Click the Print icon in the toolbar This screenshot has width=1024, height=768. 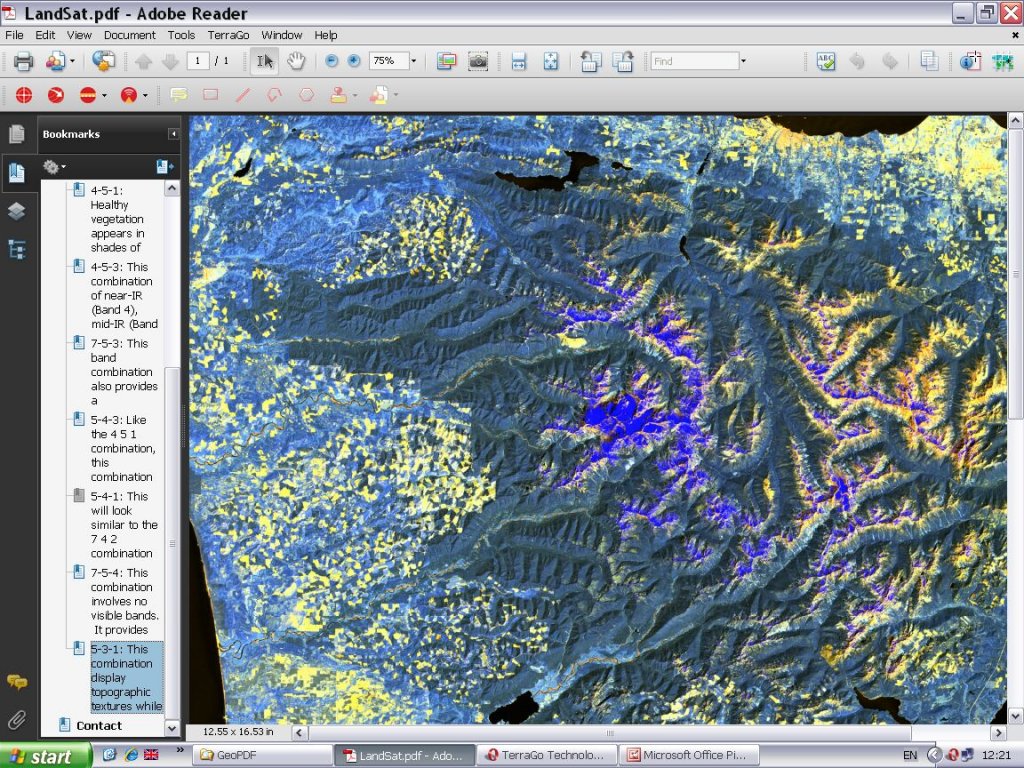(x=23, y=61)
